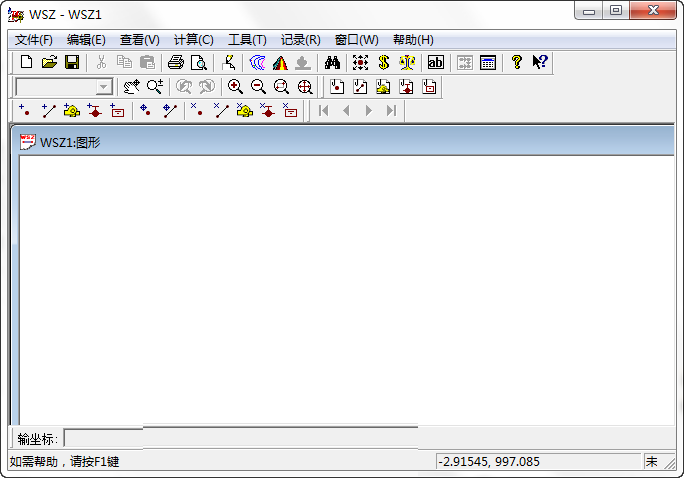
Task: Open the 工具(T) menu
Action: click(247, 40)
